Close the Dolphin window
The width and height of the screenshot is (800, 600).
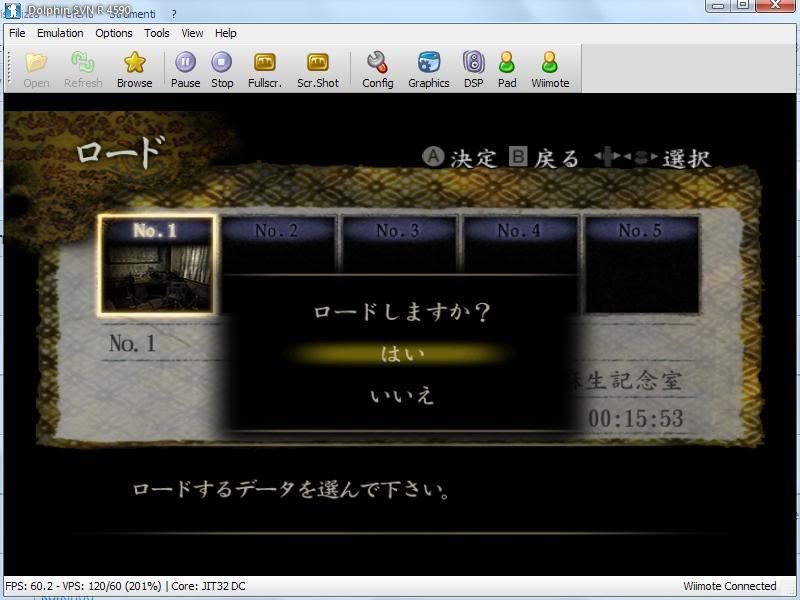click(x=776, y=5)
